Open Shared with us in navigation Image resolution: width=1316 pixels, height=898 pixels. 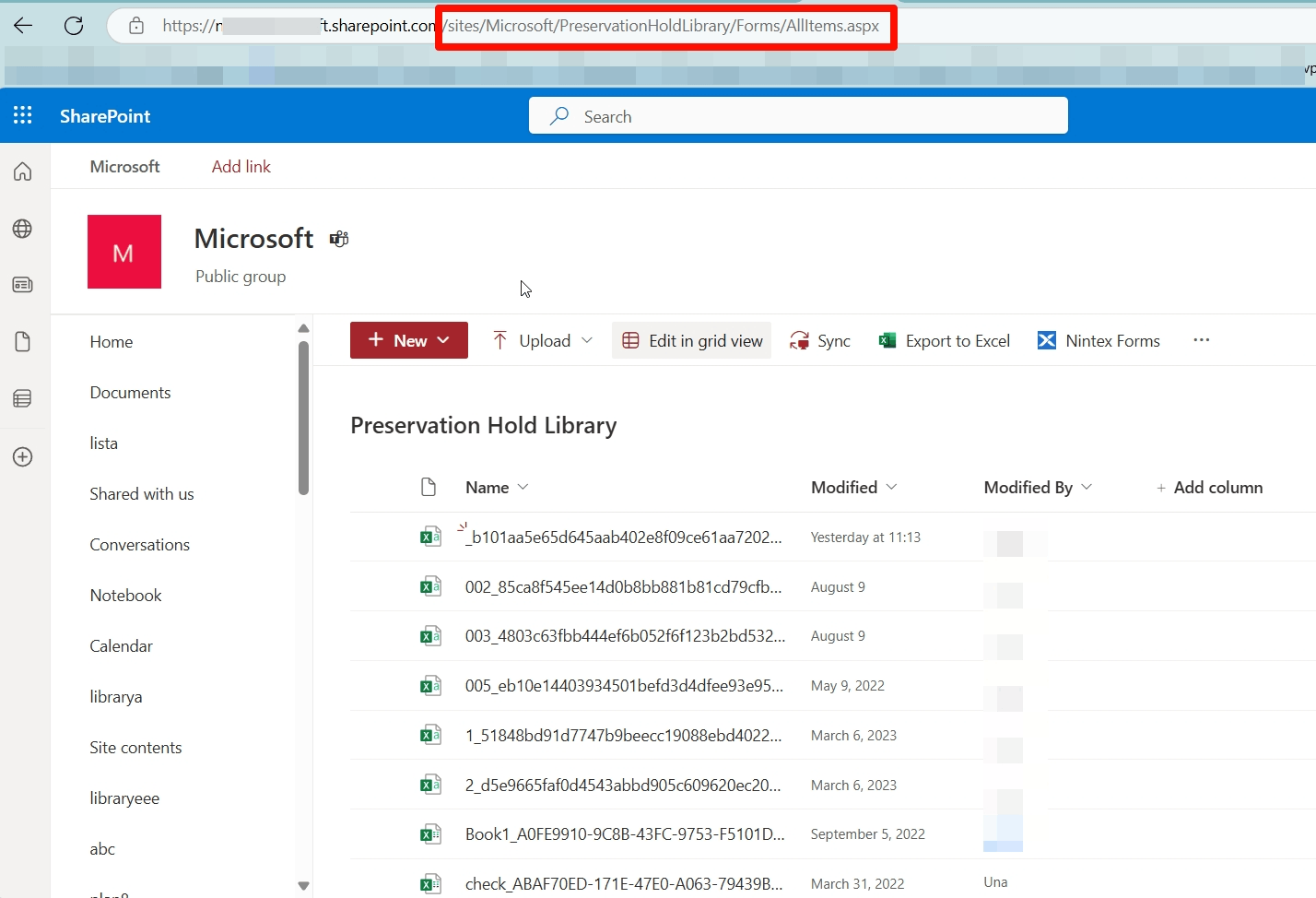[x=142, y=494]
